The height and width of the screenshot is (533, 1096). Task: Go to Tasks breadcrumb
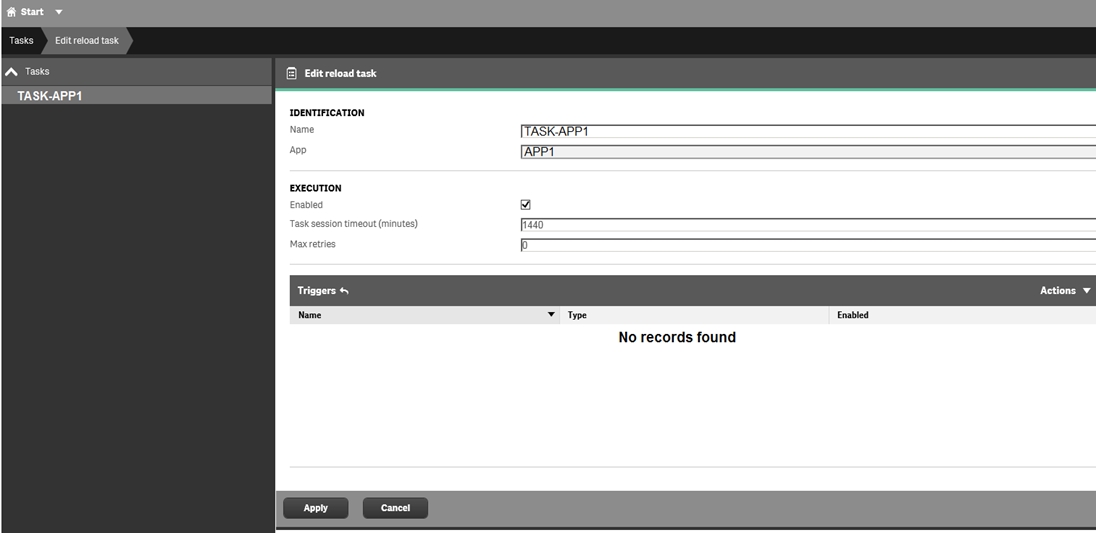pyautogui.click(x=21, y=41)
